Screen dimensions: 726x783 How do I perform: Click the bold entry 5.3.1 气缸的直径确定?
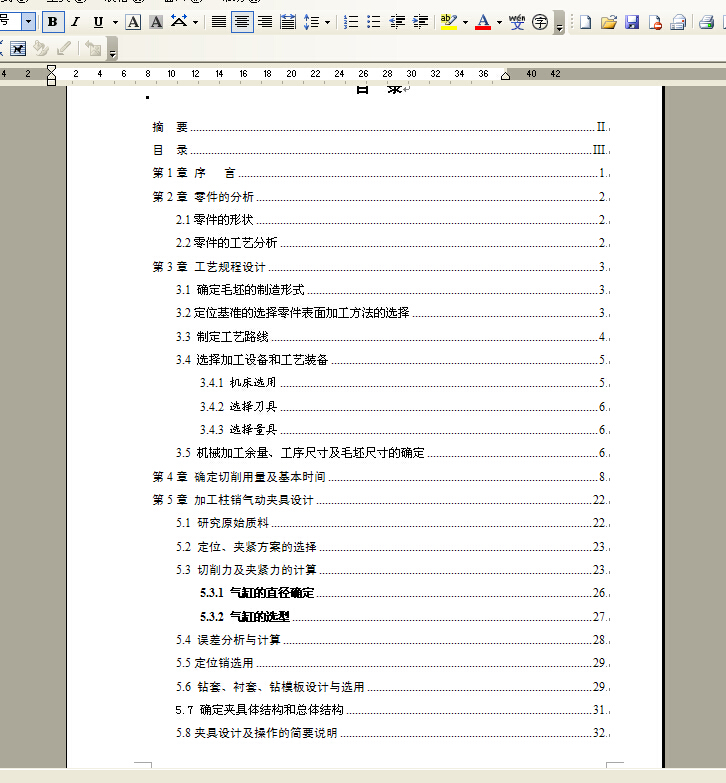(257, 593)
